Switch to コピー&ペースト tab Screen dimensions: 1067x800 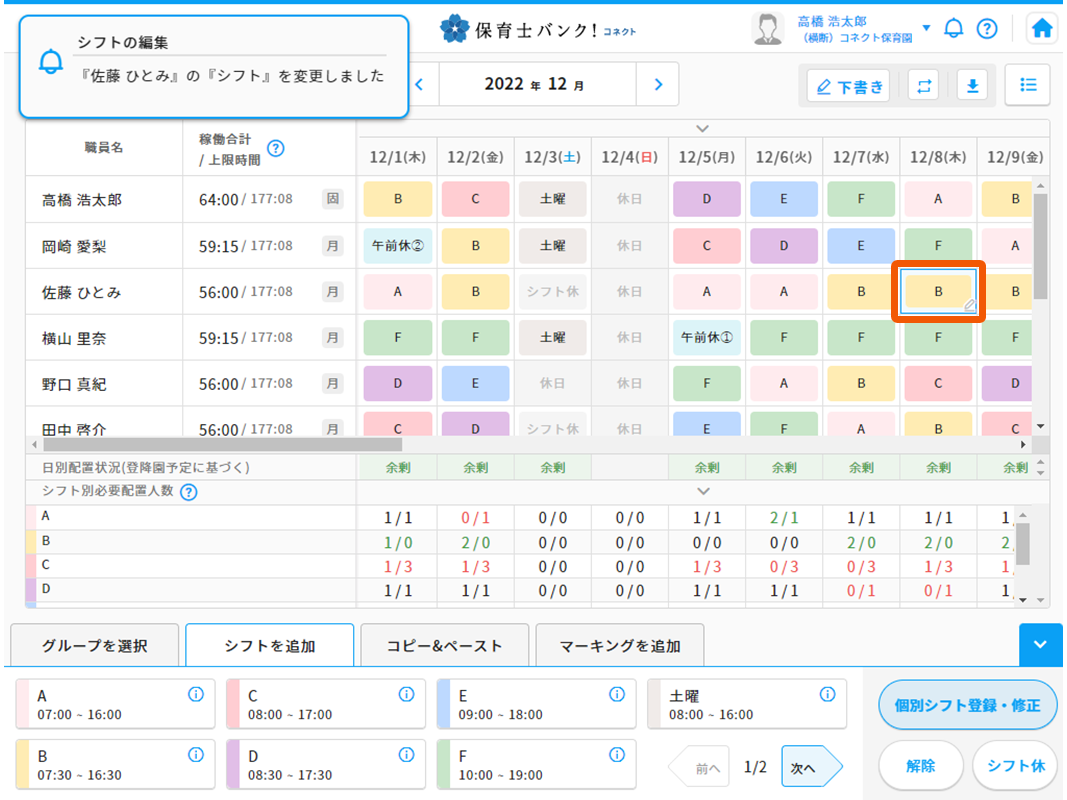(444, 646)
